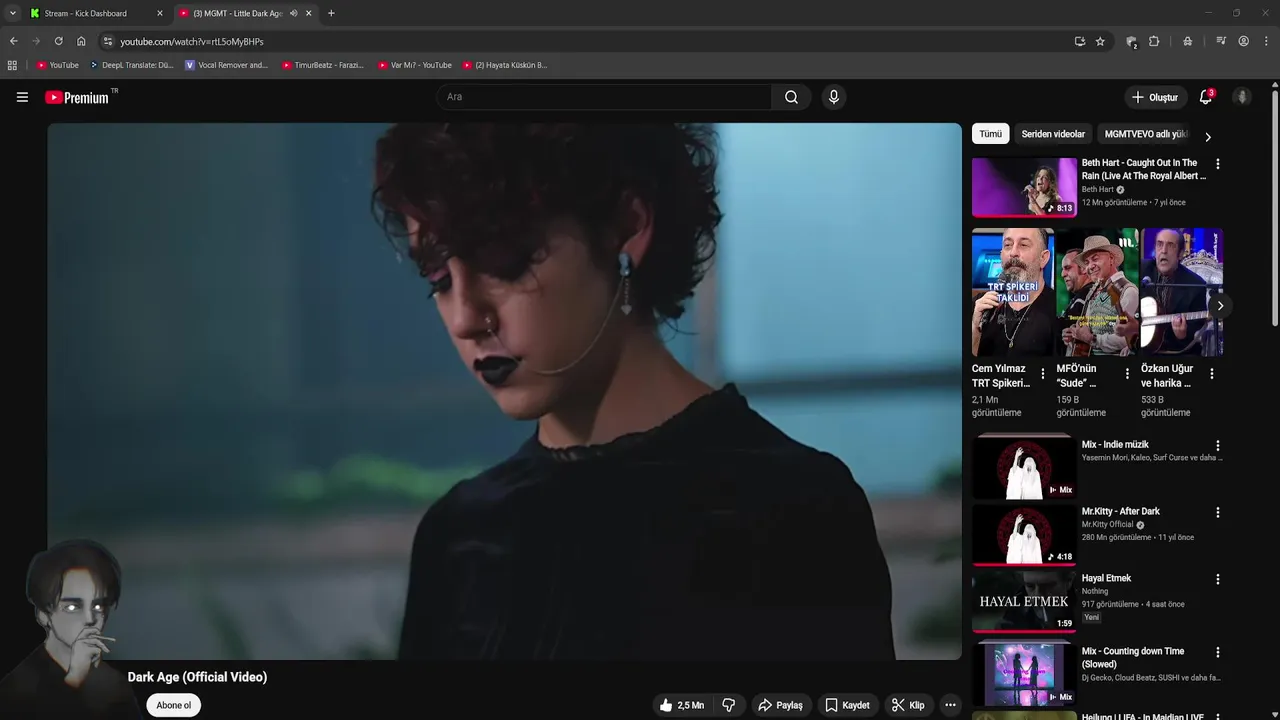Screen dimensions: 1280x720
Task: Close the MGMT YouTube tab
Action: point(309,13)
